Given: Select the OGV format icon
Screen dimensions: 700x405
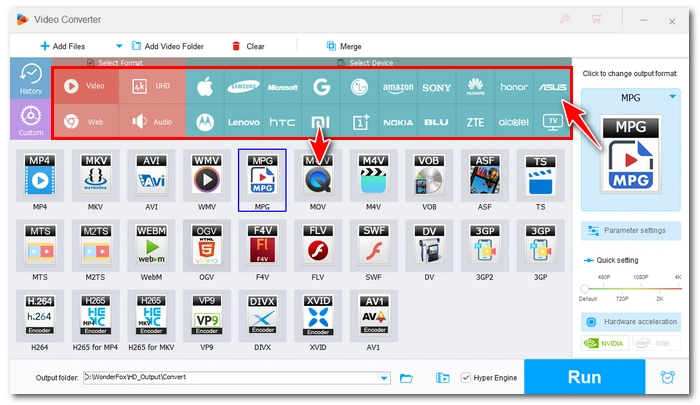Looking at the screenshot, I should (x=207, y=246).
